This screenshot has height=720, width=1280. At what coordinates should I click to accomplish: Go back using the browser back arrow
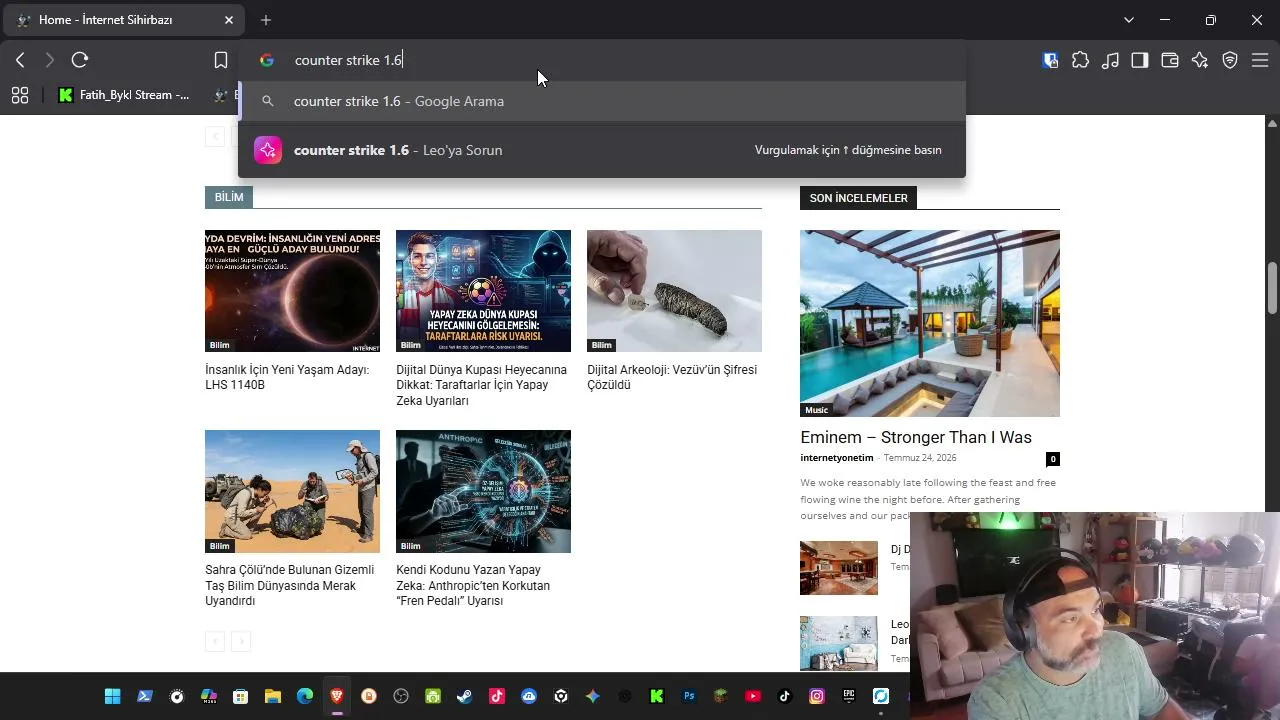click(20, 60)
